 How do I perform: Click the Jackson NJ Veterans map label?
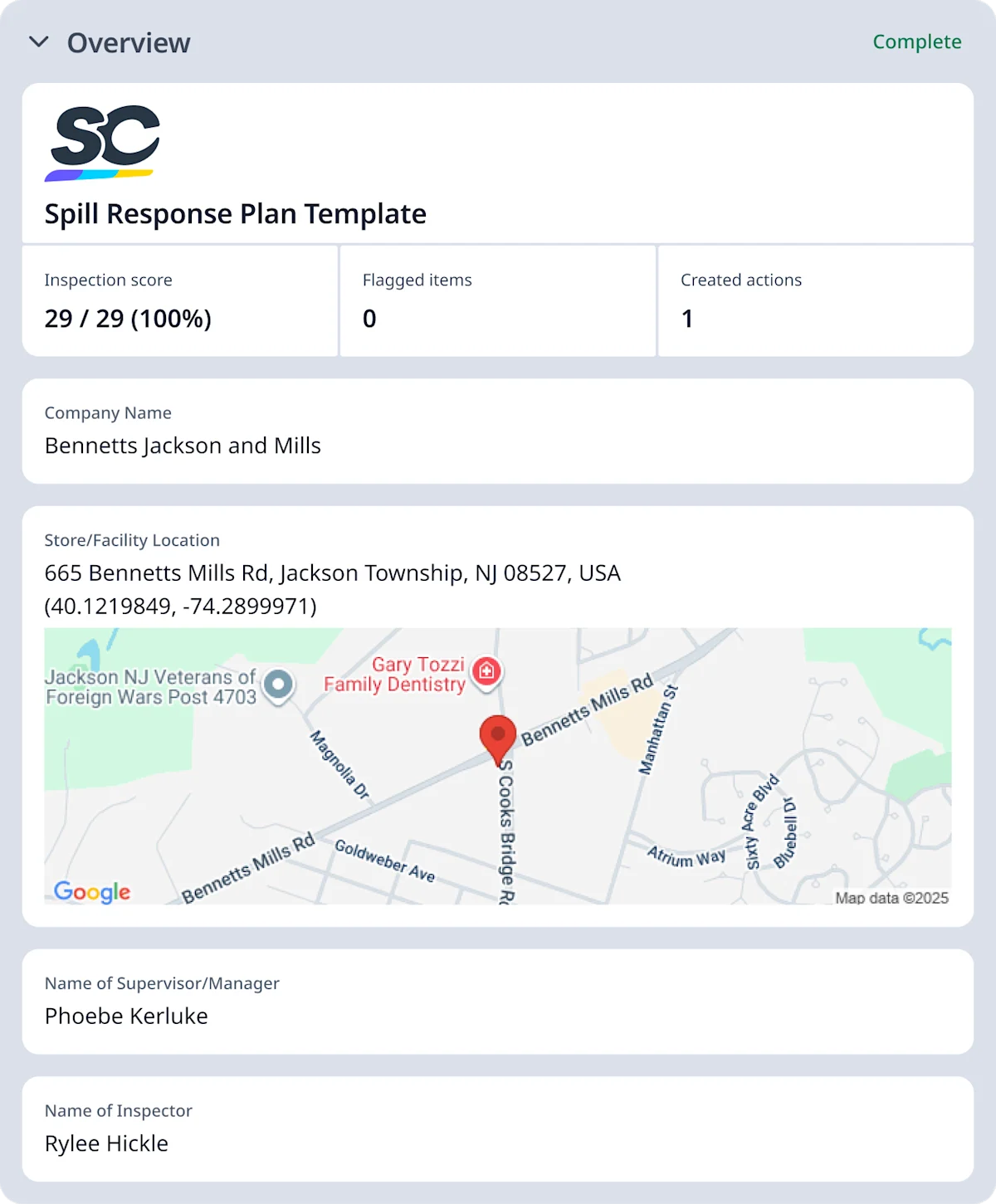tap(151, 687)
